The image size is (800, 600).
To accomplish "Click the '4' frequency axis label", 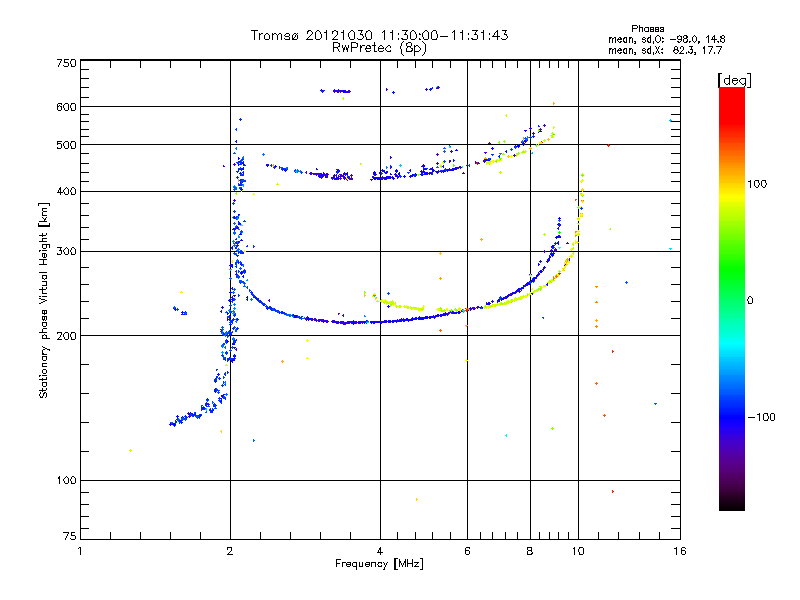I will [380, 551].
